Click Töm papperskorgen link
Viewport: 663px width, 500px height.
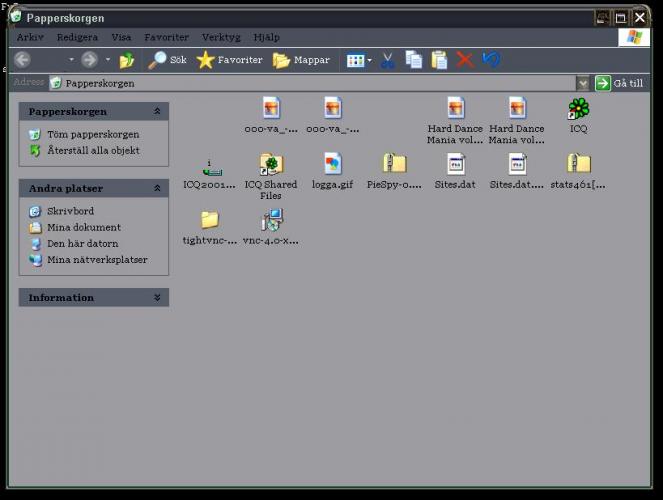(92, 134)
